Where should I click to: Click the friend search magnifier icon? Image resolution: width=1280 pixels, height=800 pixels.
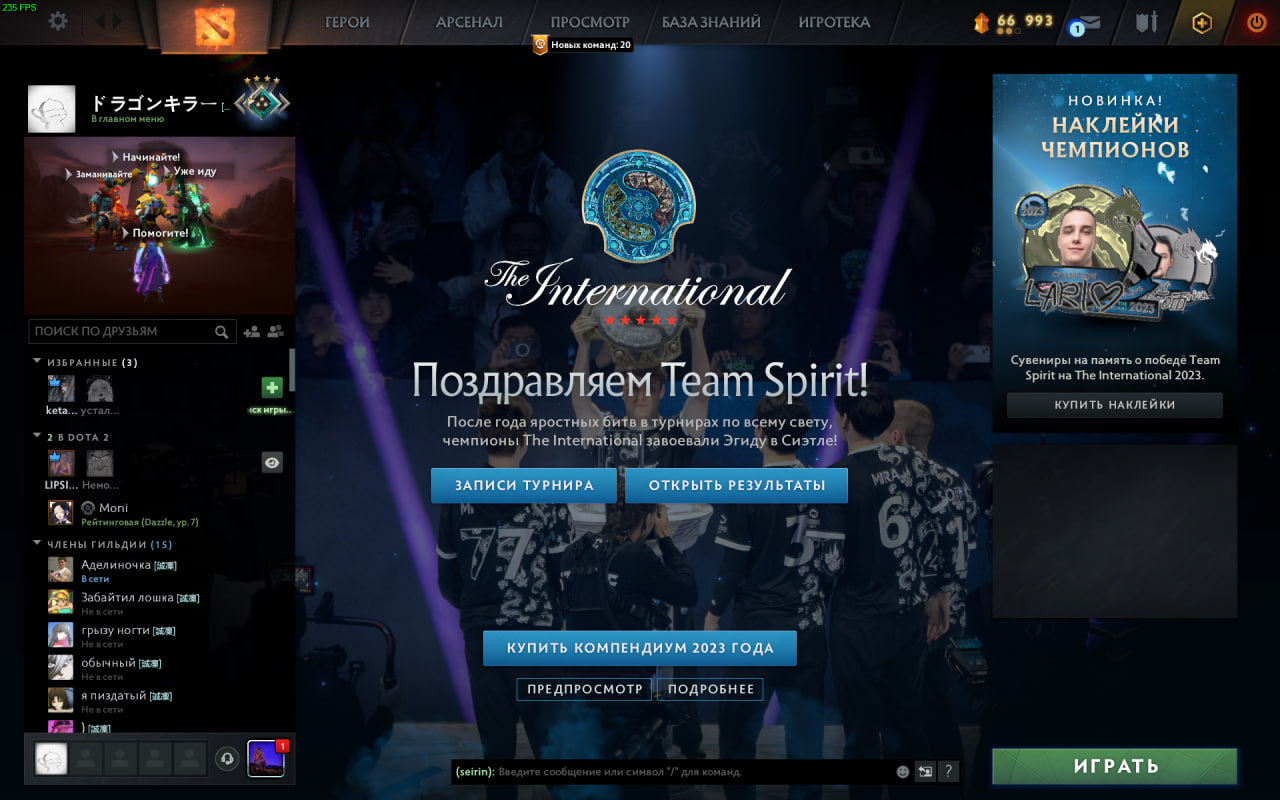[x=221, y=331]
